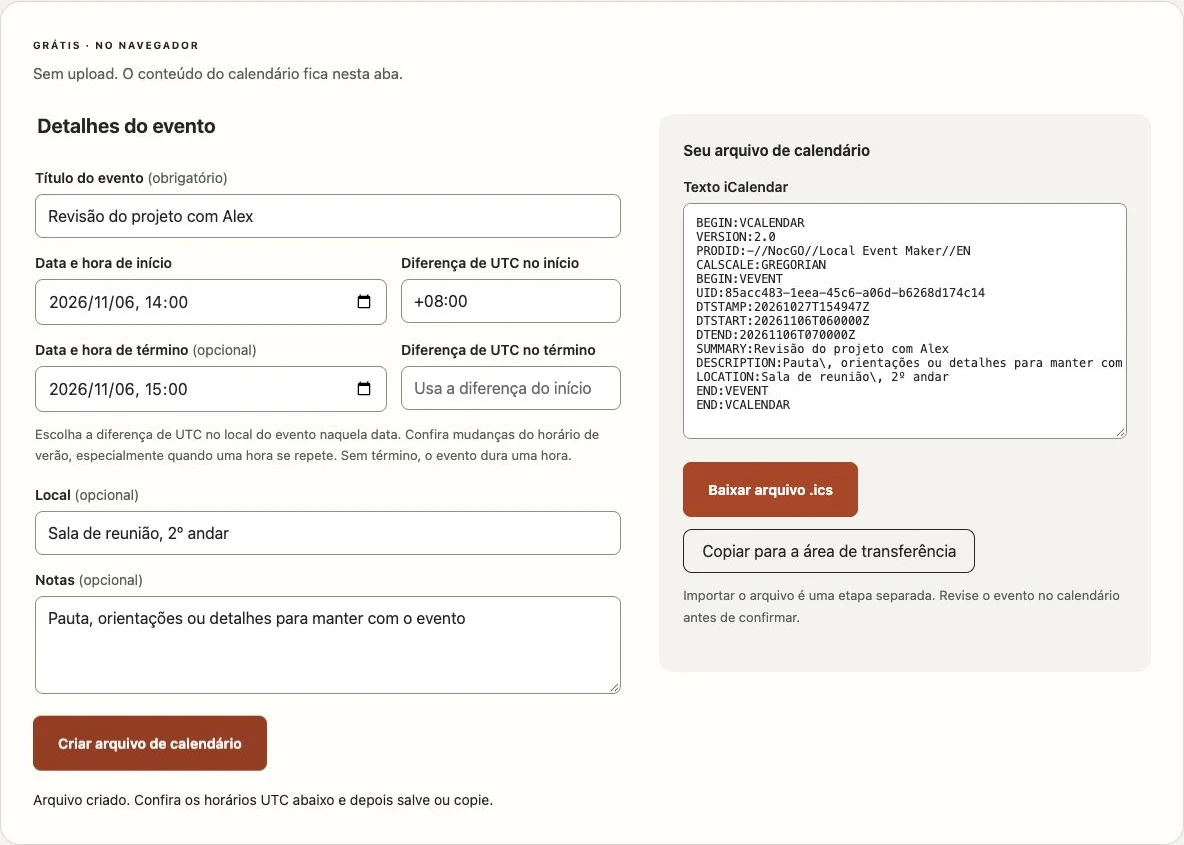
Task: Focus the end date field 2026/11/06, 15:00
Action: (211, 389)
